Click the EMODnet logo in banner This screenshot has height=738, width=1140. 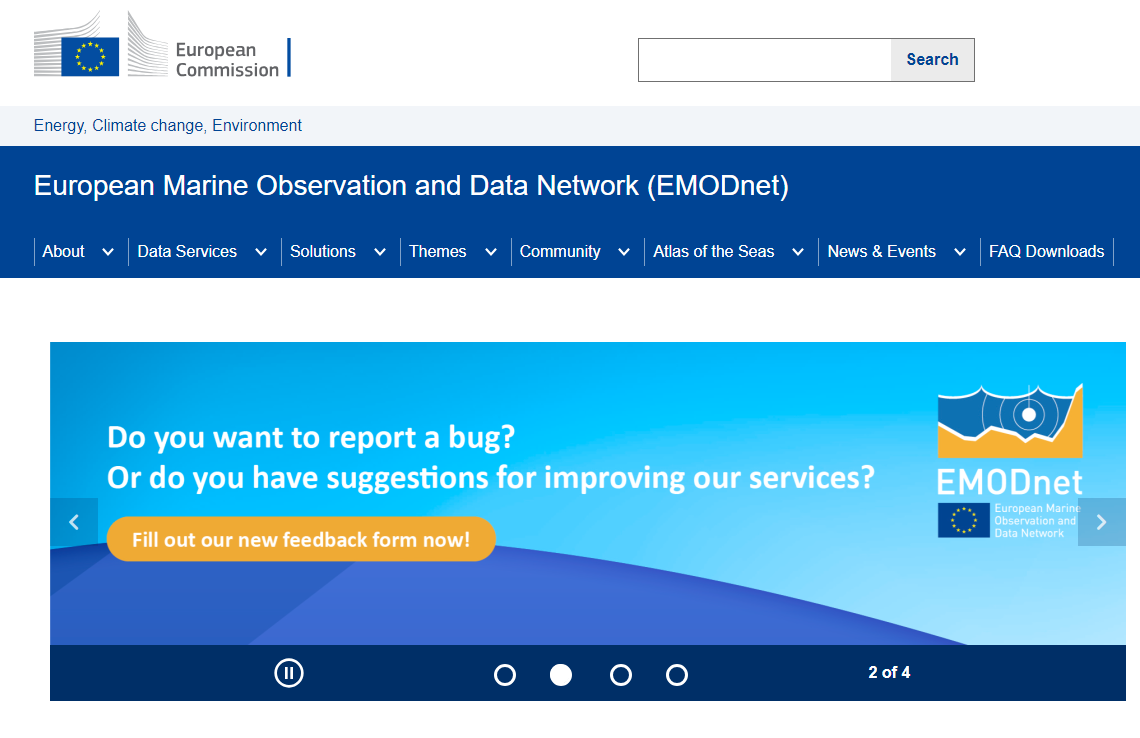pyautogui.click(x=1010, y=461)
